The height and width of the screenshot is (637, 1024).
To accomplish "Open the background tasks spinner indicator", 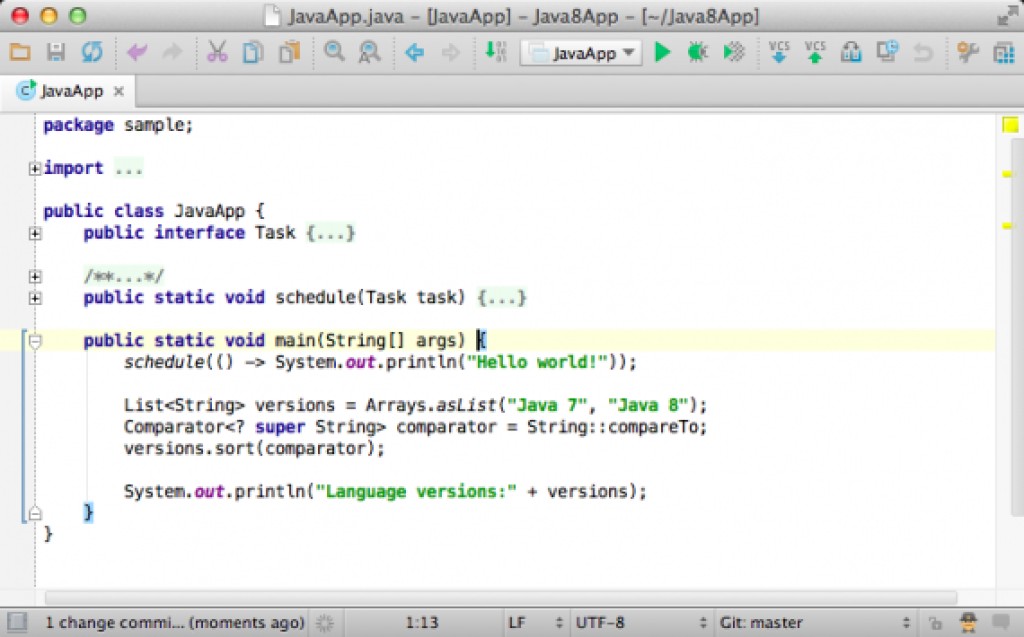I will [x=325, y=622].
